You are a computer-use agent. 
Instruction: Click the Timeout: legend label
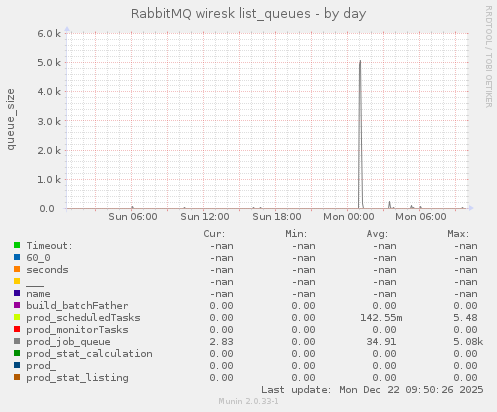(x=49, y=246)
